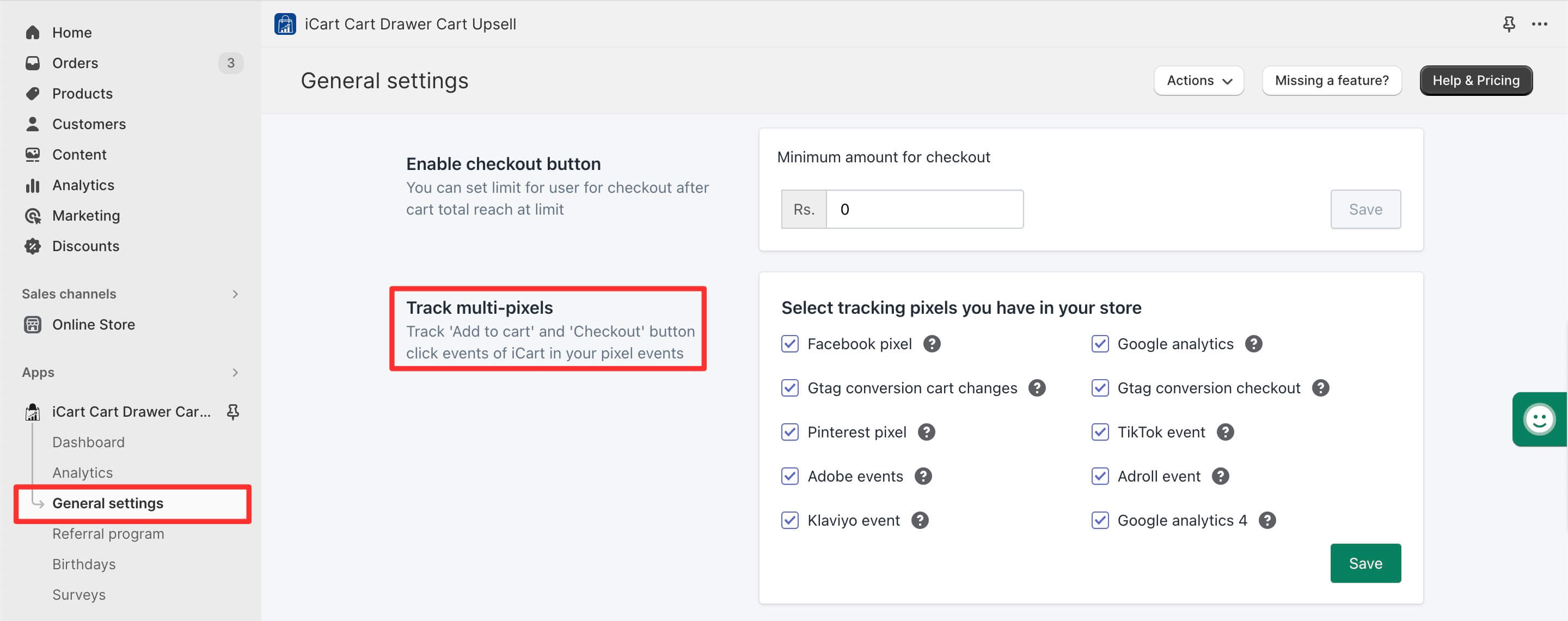
Task: Click the Marketing target icon
Action: coord(33,216)
